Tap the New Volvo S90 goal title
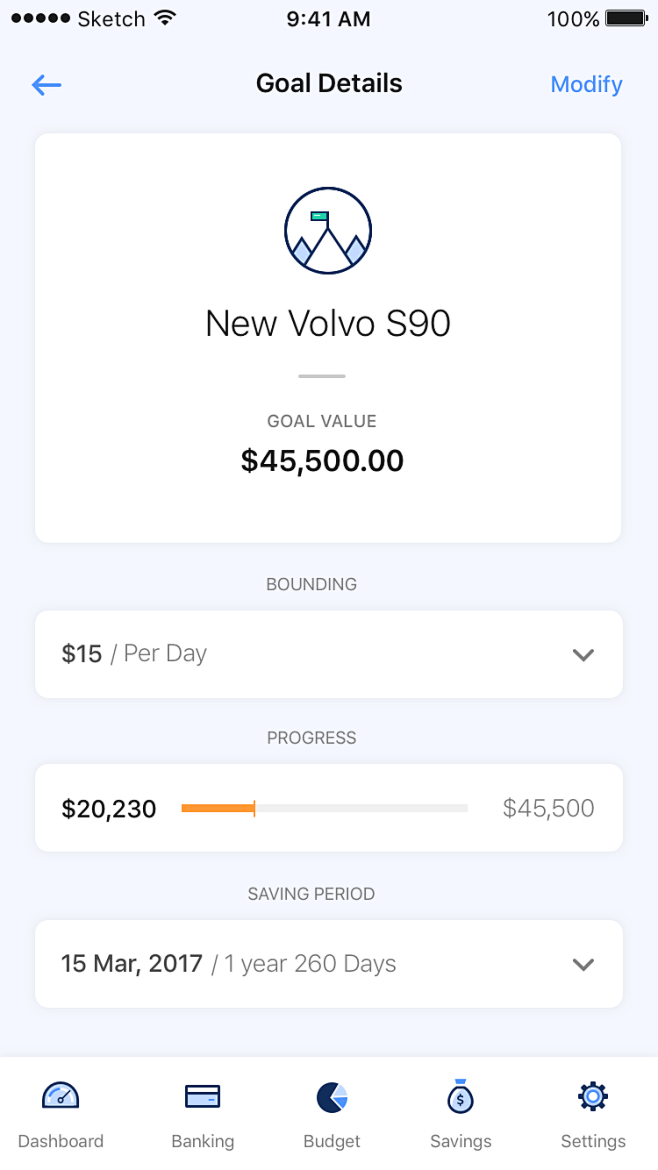Image resolution: width=658 pixels, height=1170 pixels. pos(328,323)
